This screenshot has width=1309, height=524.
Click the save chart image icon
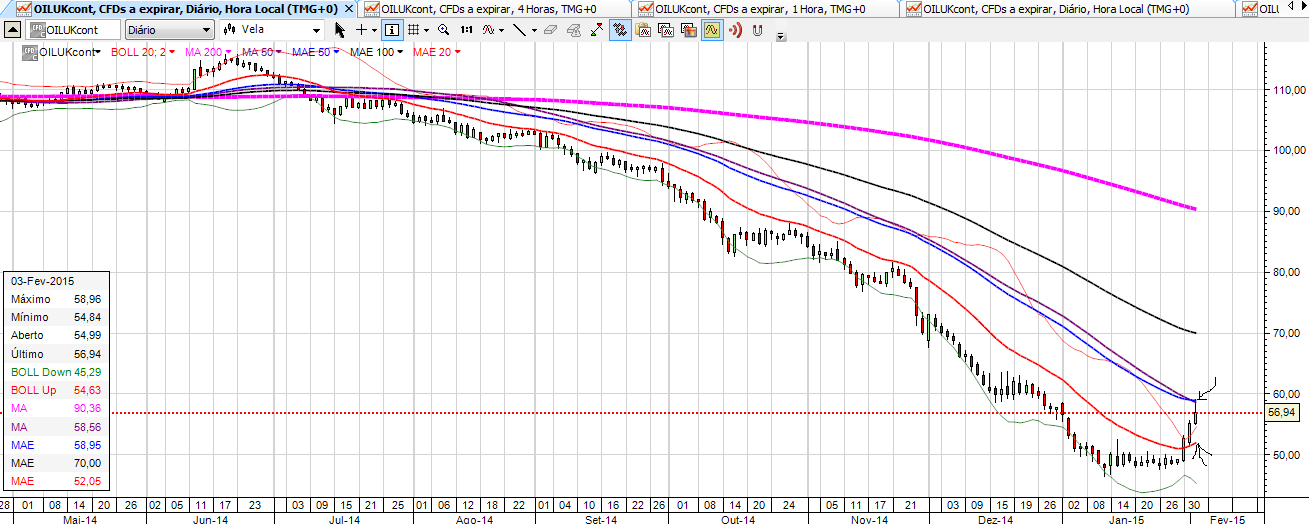coord(688,30)
